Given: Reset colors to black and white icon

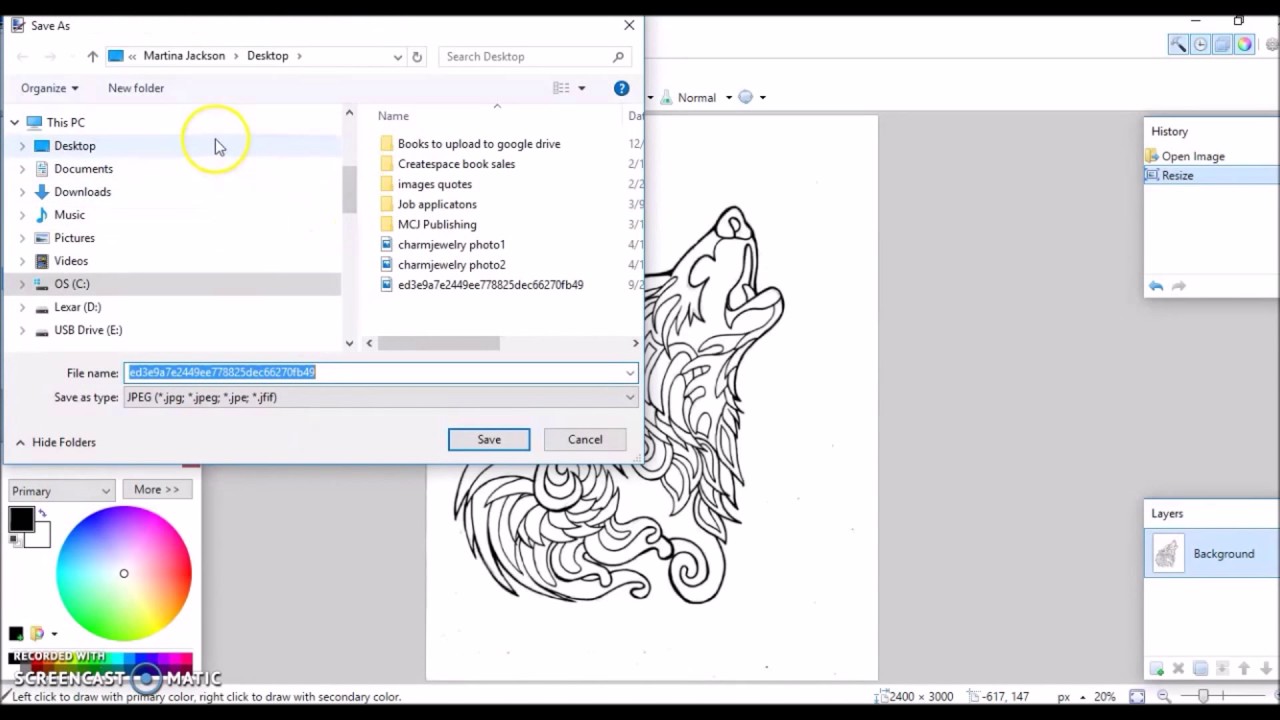Looking at the screenshot, I should pyautogui.click(x=14, y=541).
